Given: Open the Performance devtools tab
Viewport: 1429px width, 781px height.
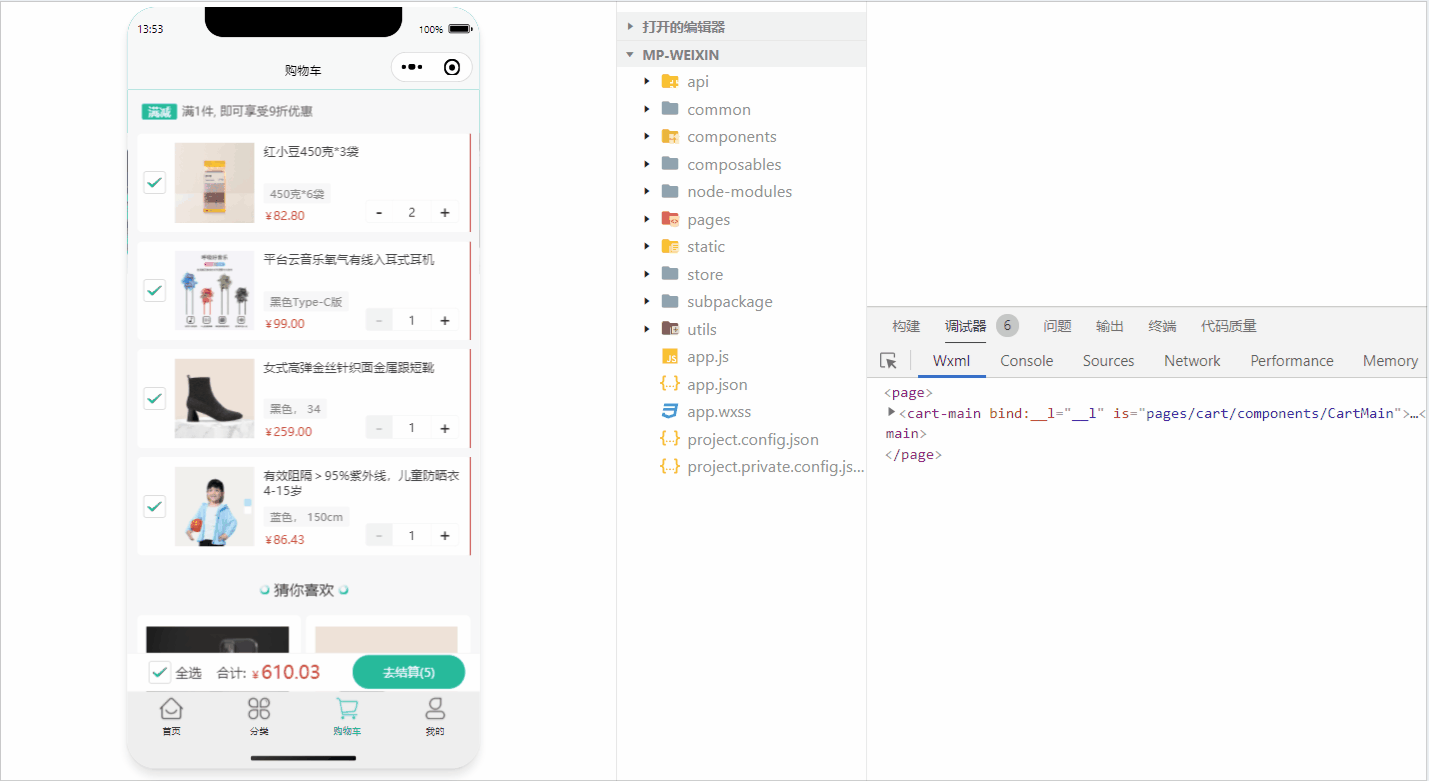Looking at the screenshot, I should click(1292, 361).
